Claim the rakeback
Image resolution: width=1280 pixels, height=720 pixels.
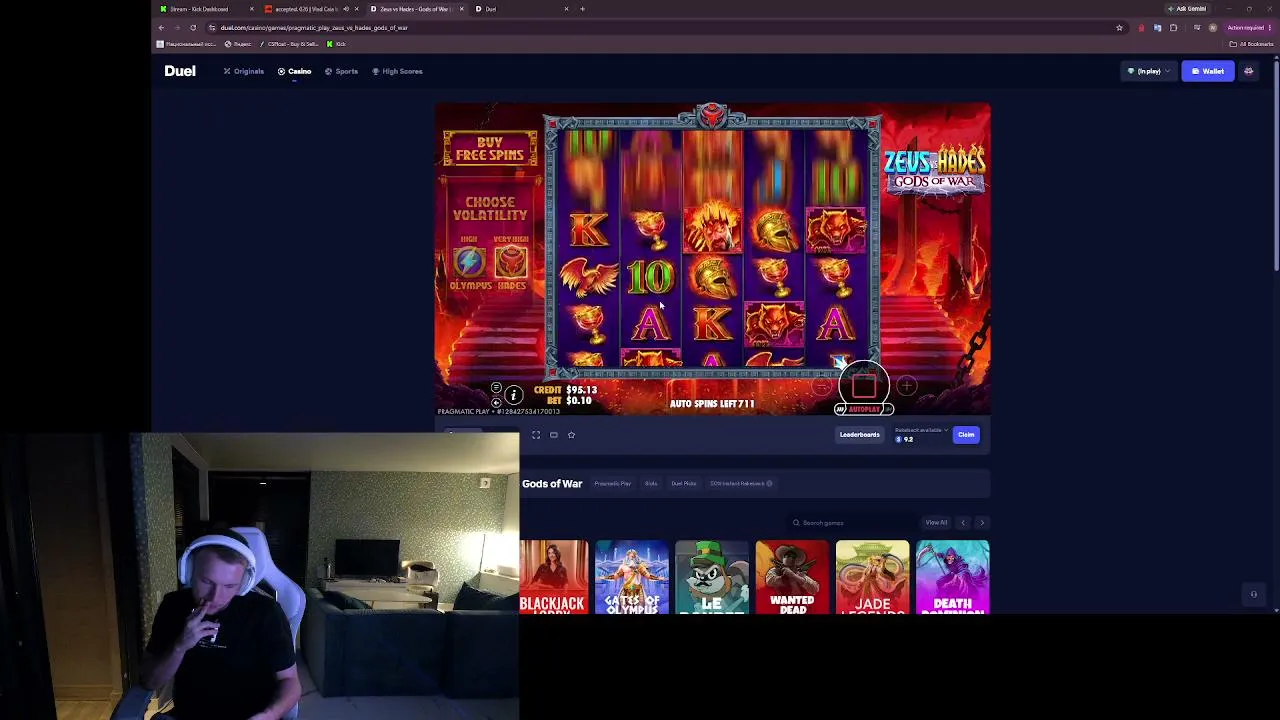(x=966, y=435)
